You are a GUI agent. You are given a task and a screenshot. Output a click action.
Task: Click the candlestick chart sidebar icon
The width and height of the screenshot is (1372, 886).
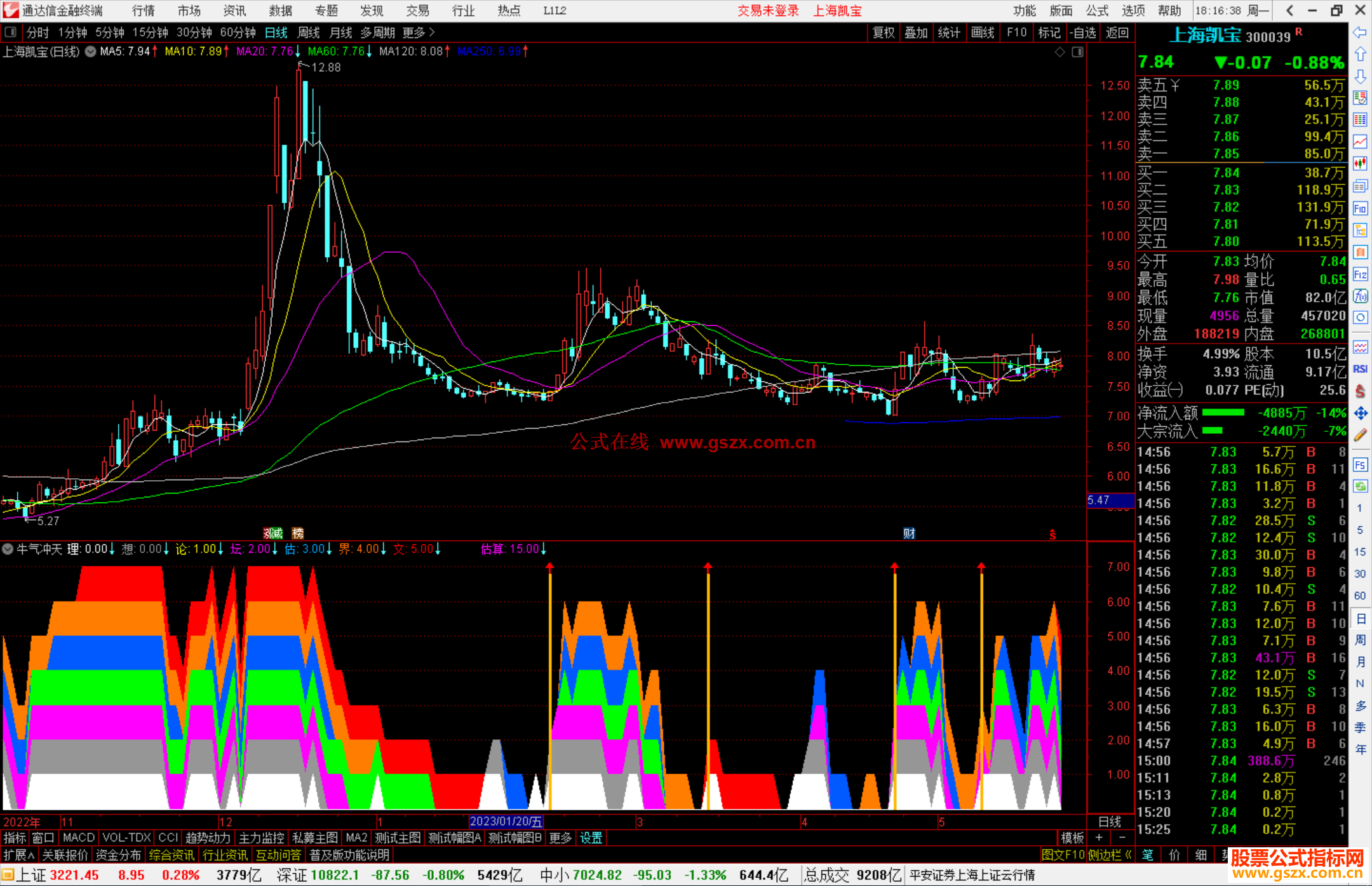pos(1360,164)
